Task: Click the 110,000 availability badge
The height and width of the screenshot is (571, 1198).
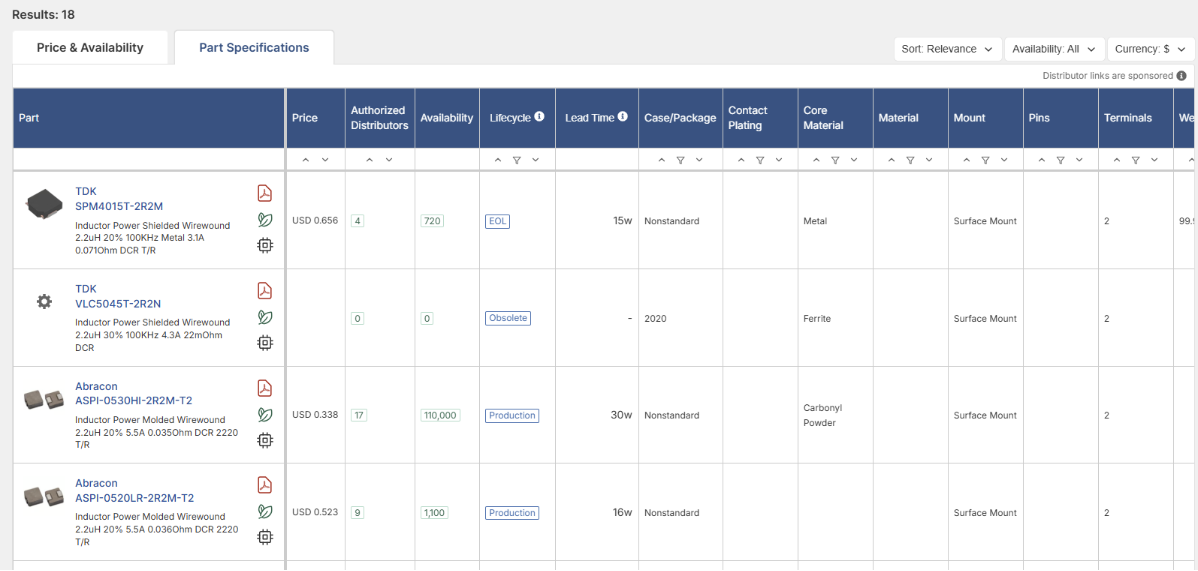Action: tap(440, 415)
